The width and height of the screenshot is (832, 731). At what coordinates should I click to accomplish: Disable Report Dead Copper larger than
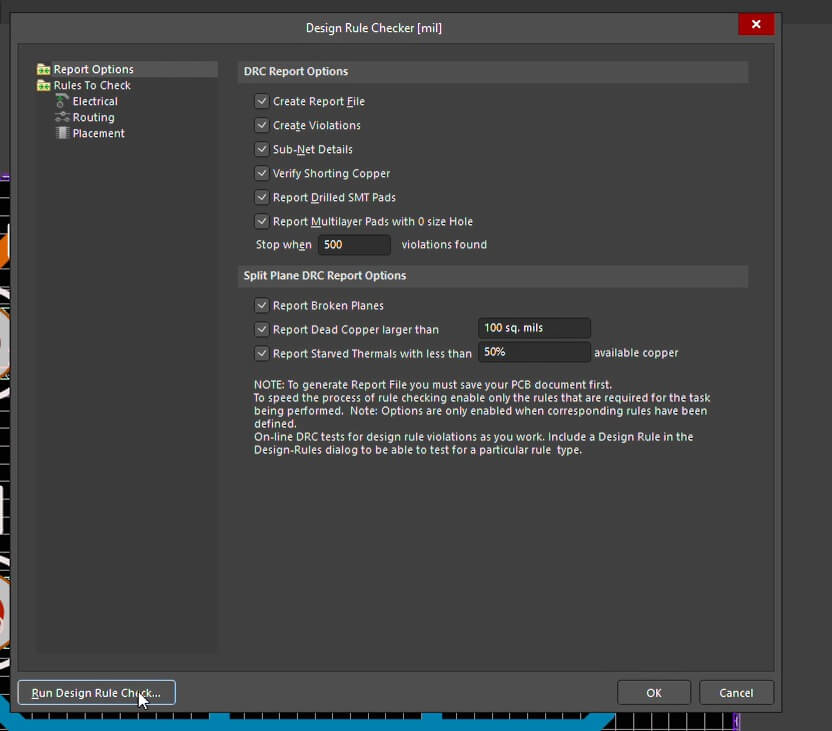(x=262, y=329)
